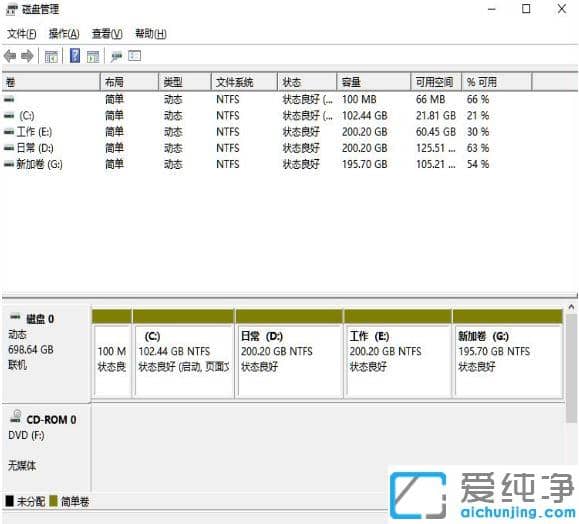Click the (C:) volume drive icon
Viewport: 579px width, 524px height.
pyautogui.click(x=9, y=116)
